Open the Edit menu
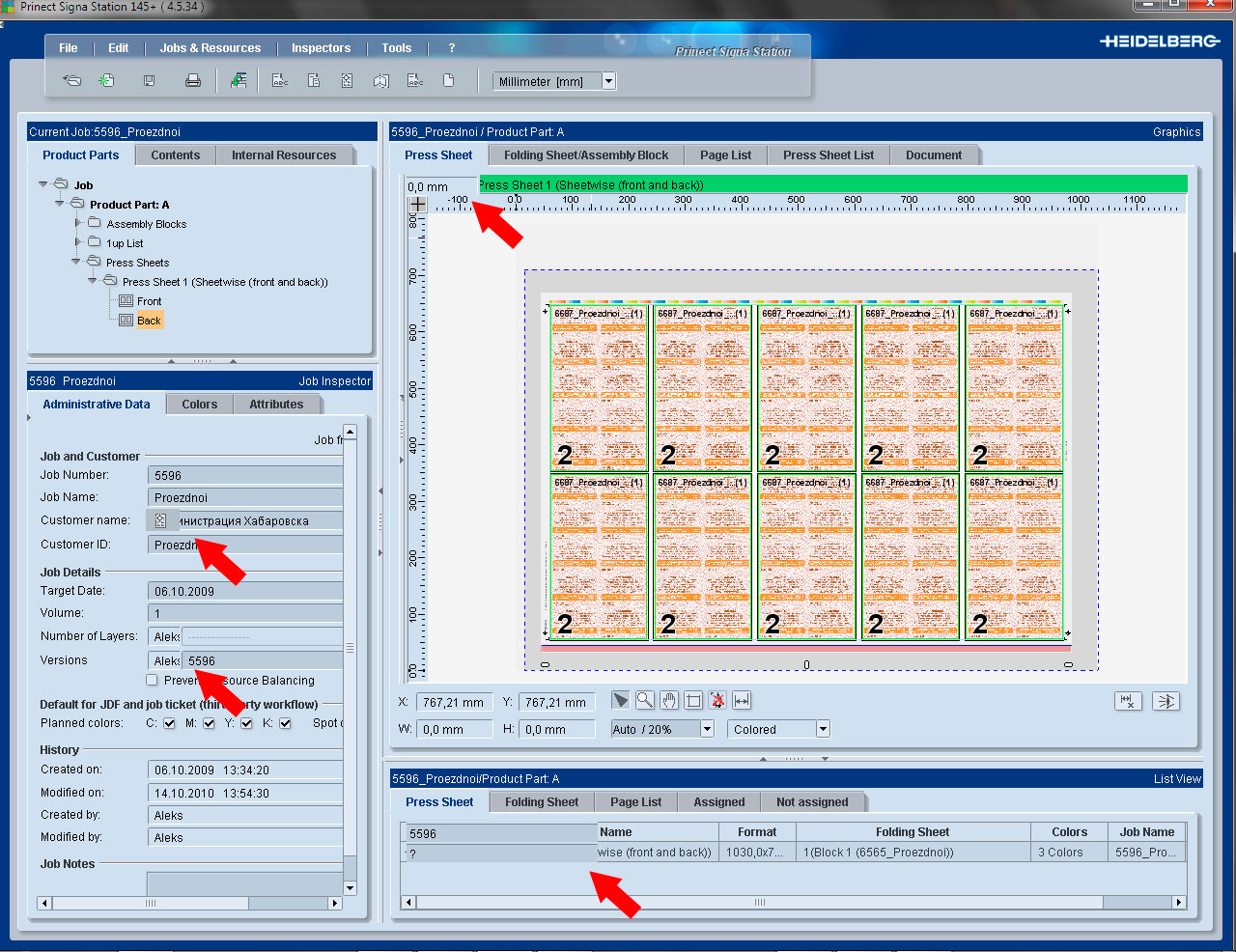This screenshot has height=952, width=1236. [118, 48]
